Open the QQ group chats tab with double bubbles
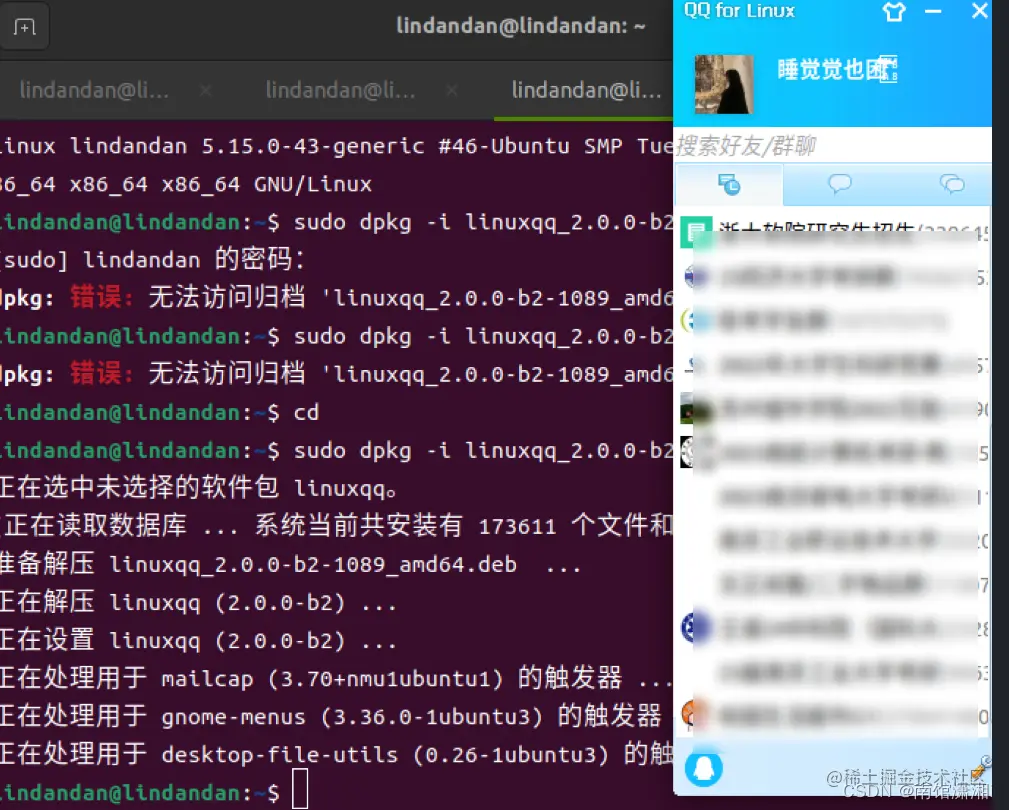Viewport: 1009px width, 810px height. click(952, 185)
